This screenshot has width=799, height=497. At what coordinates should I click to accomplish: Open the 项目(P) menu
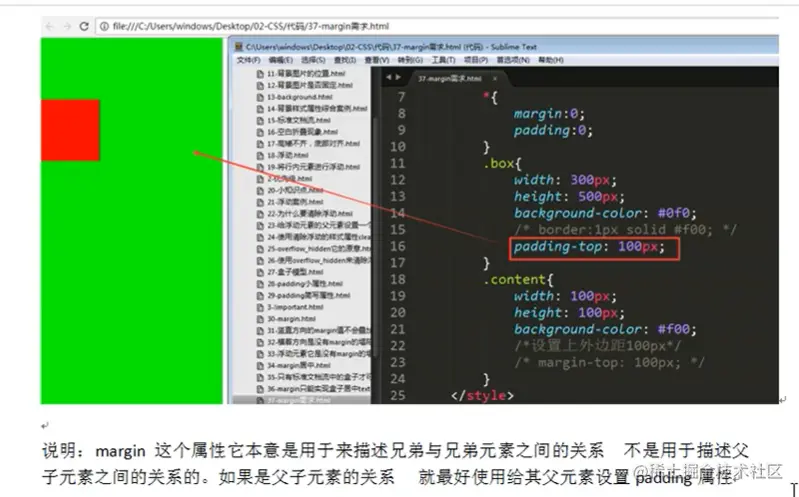(475, 60)
